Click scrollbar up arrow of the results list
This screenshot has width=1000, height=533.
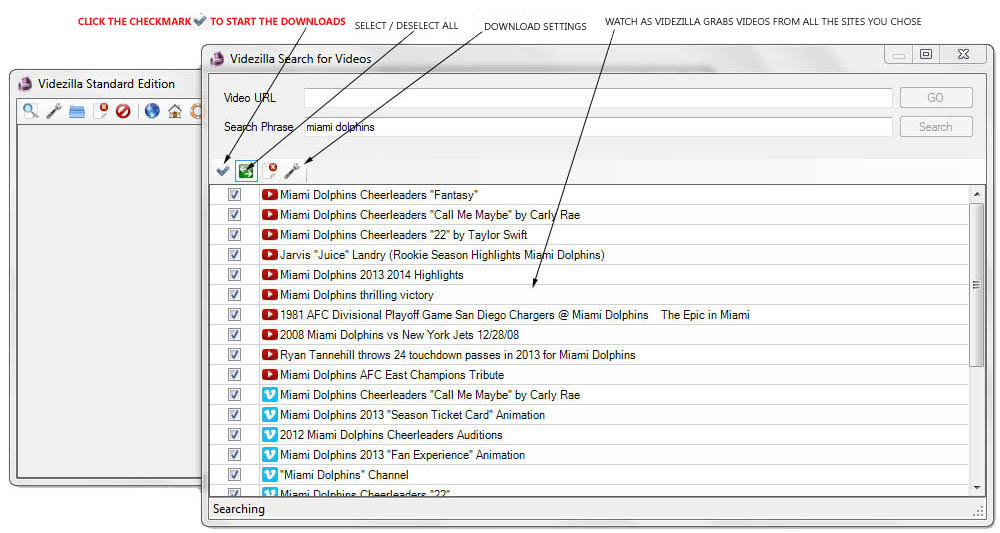pyautogui.click(x=976, y=194)
